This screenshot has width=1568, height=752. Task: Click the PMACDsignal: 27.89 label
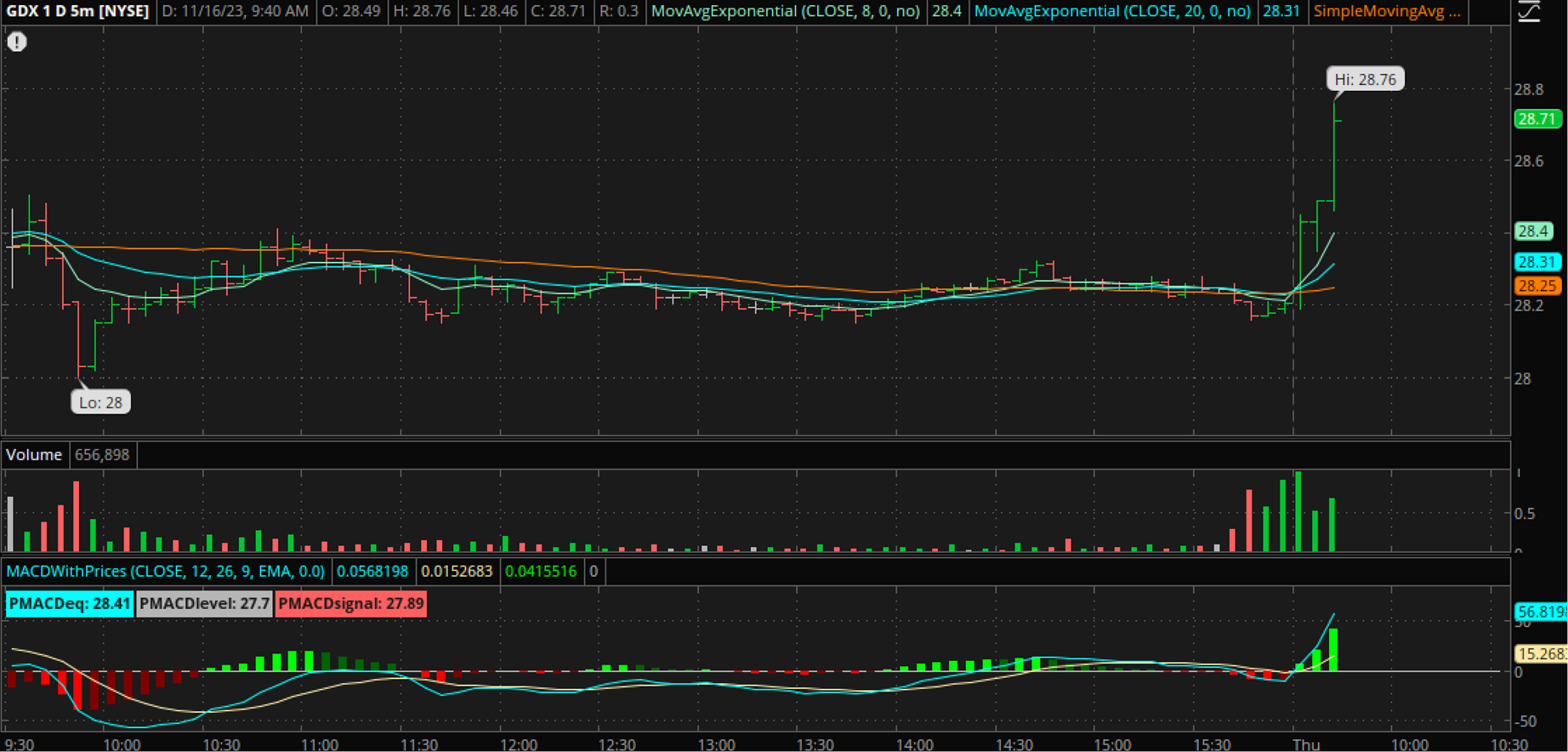pos(350,604)
